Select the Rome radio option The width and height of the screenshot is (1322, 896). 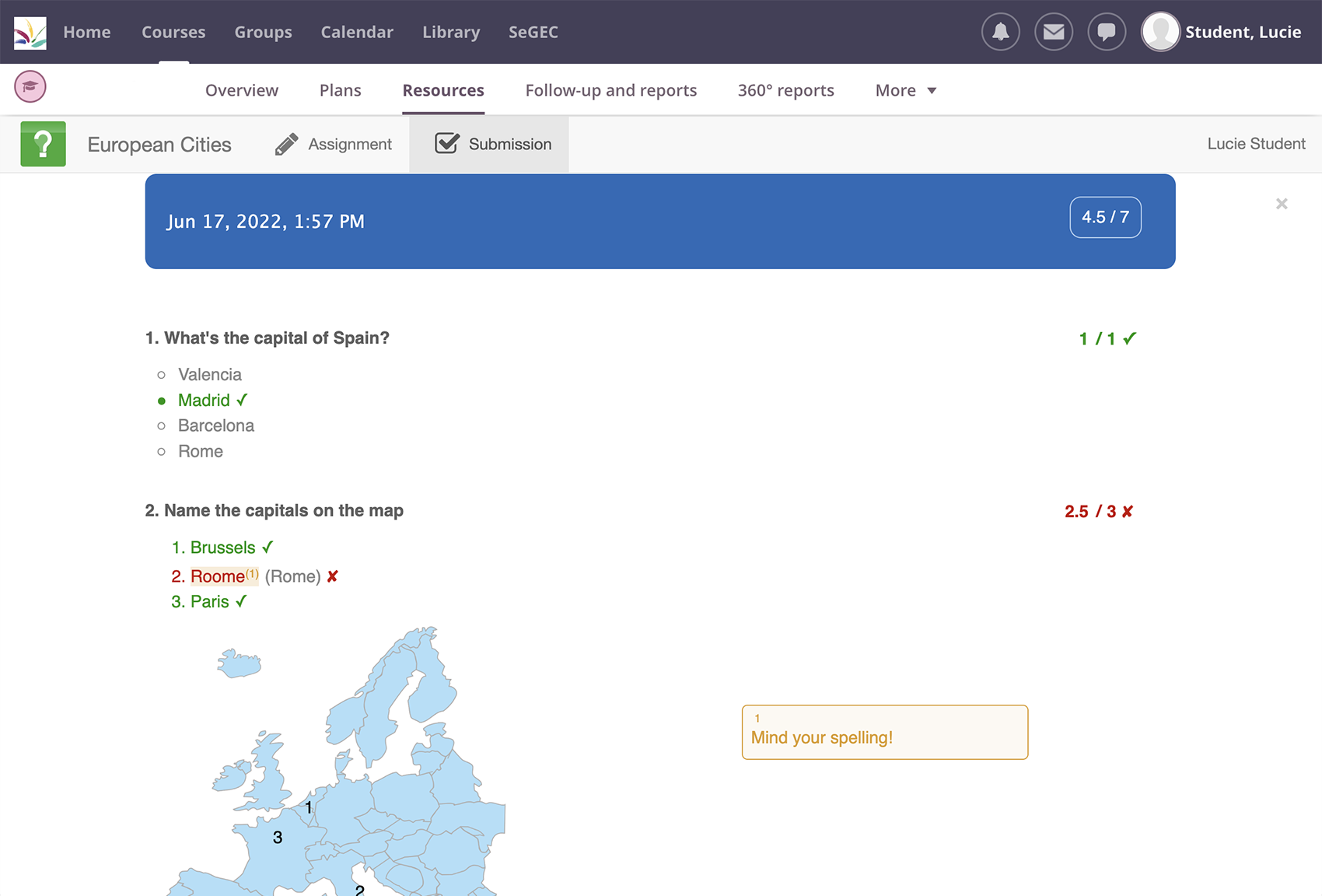(162, 452)
